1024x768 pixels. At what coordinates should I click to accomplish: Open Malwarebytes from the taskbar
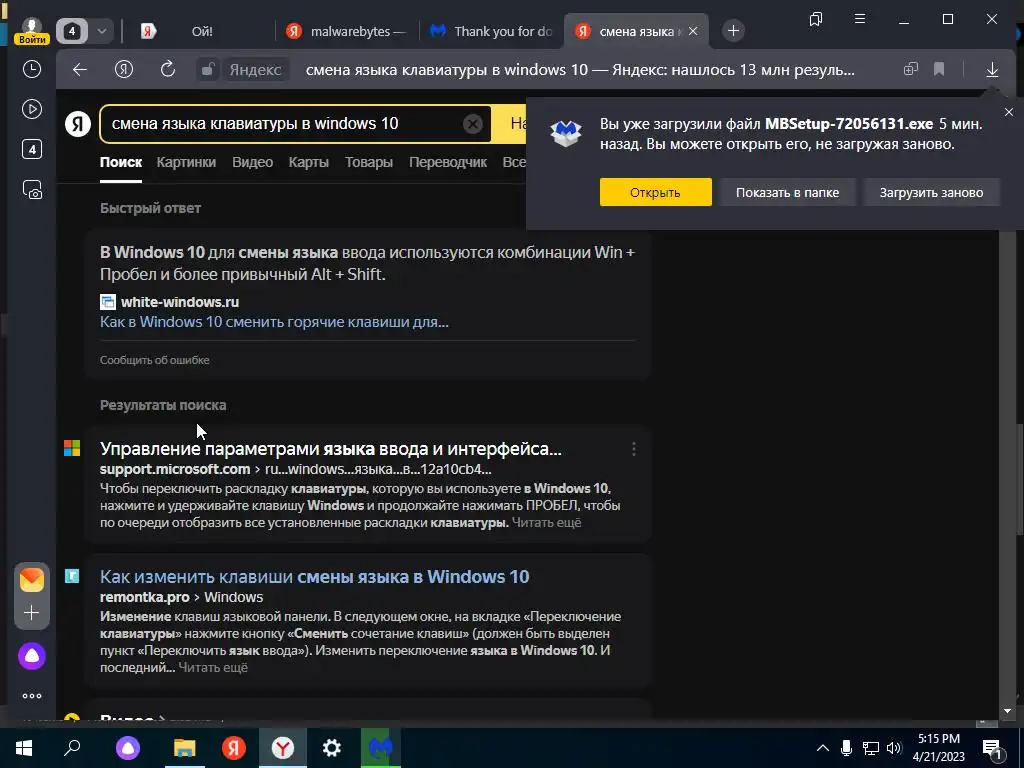pos(381,748)
